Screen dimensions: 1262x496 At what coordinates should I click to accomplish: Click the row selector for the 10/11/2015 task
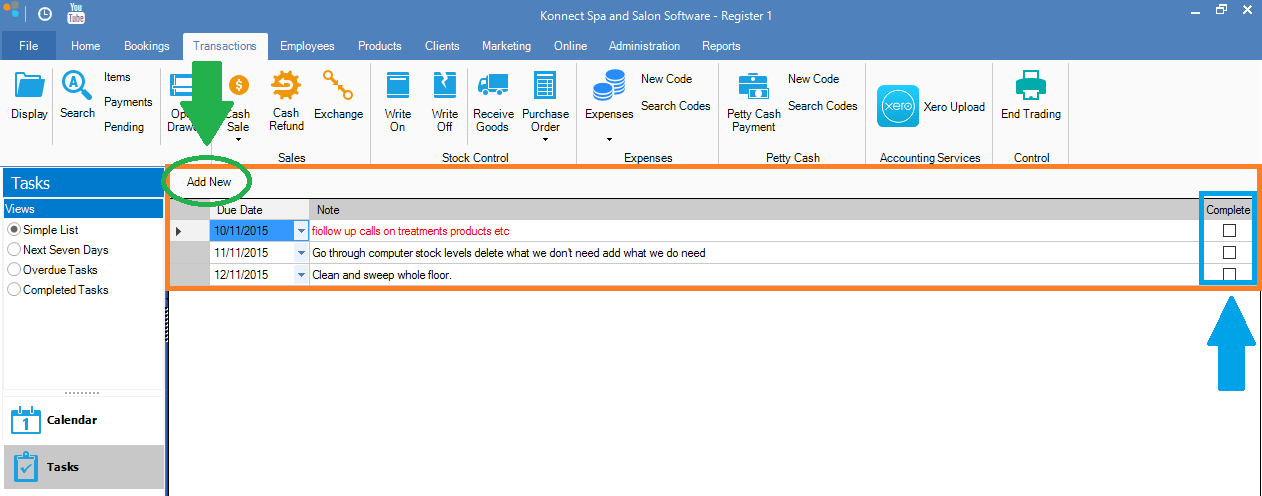[189, 231]
